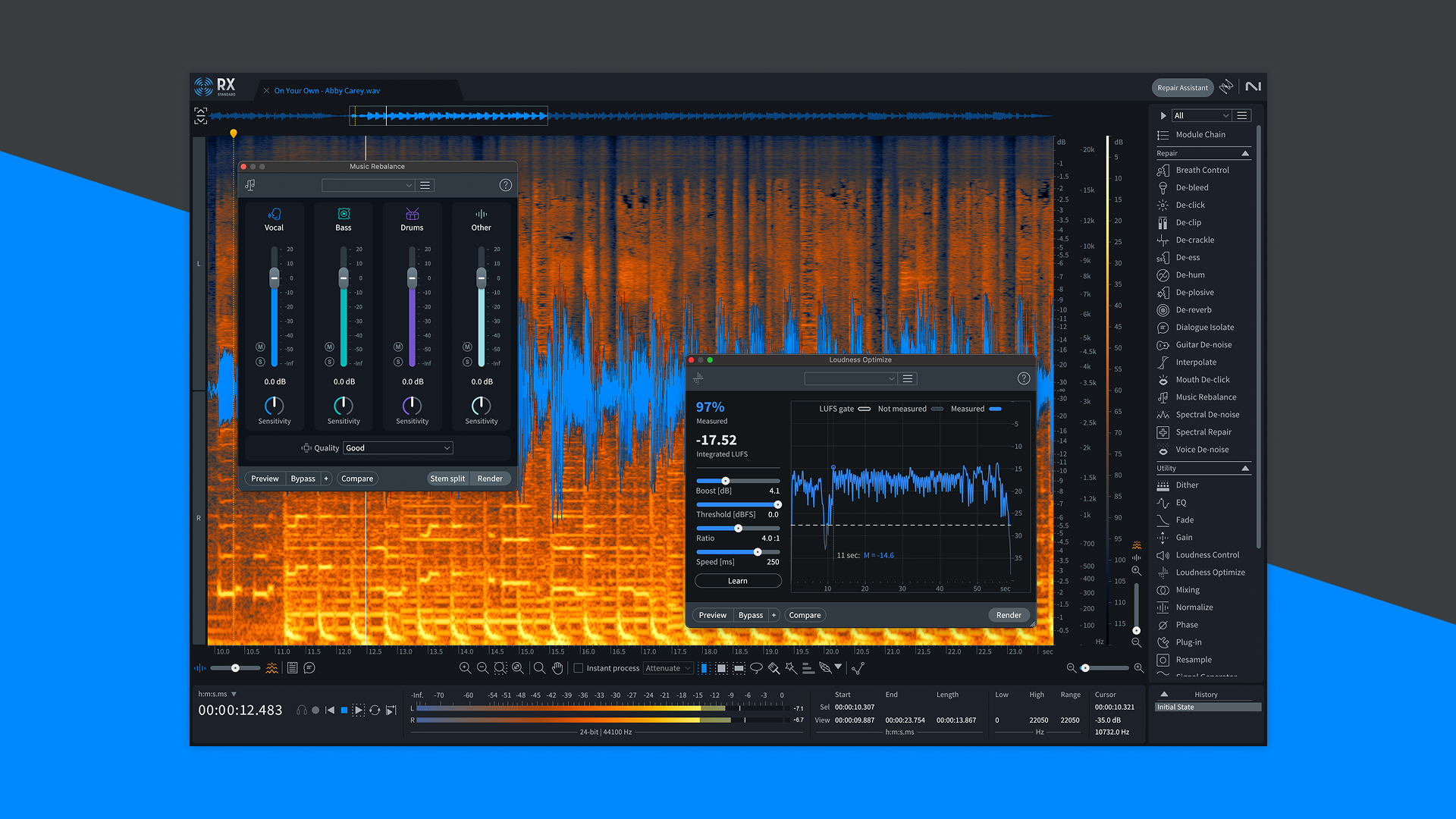Switch to On Your Own file tab

pyautogui.click(x=327, y=90)
